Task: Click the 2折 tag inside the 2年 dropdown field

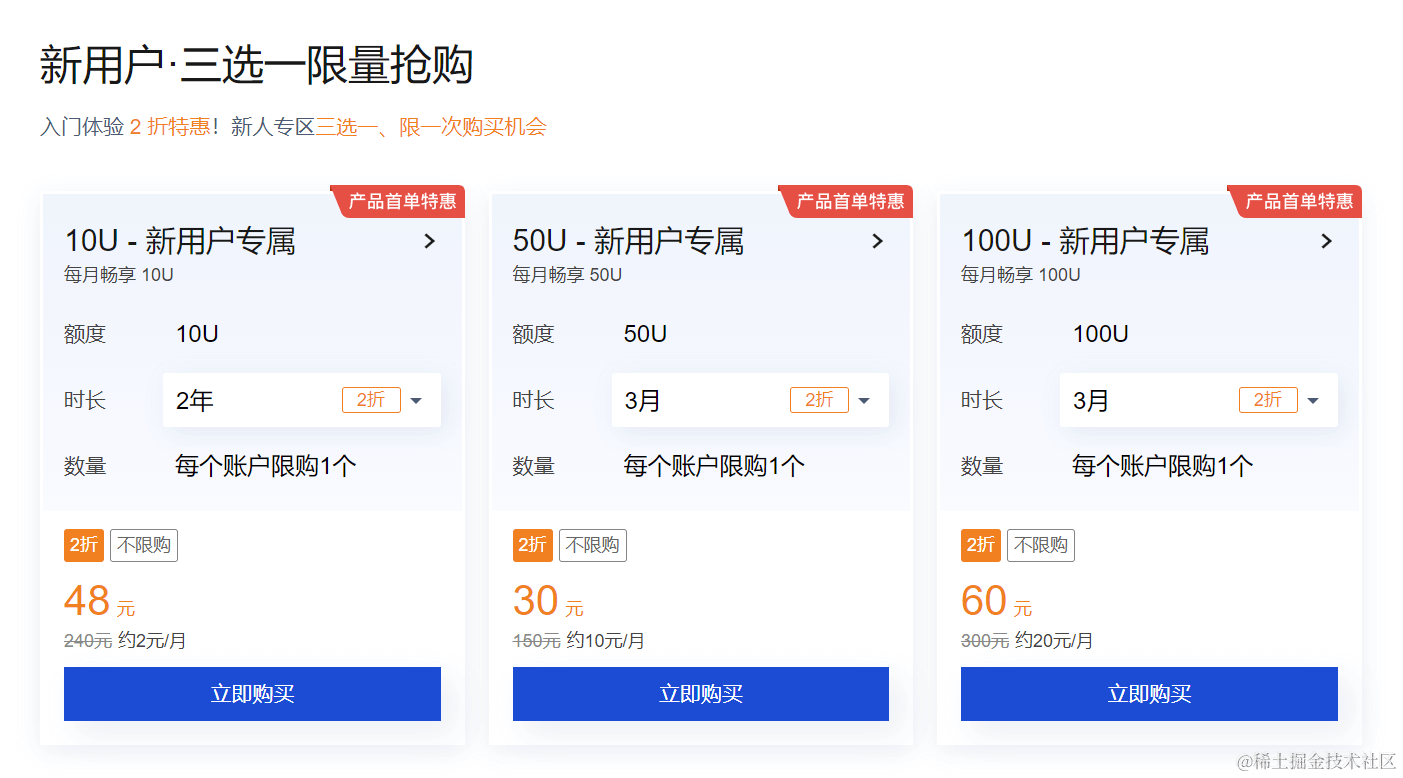Action: (x=371, y=399)
